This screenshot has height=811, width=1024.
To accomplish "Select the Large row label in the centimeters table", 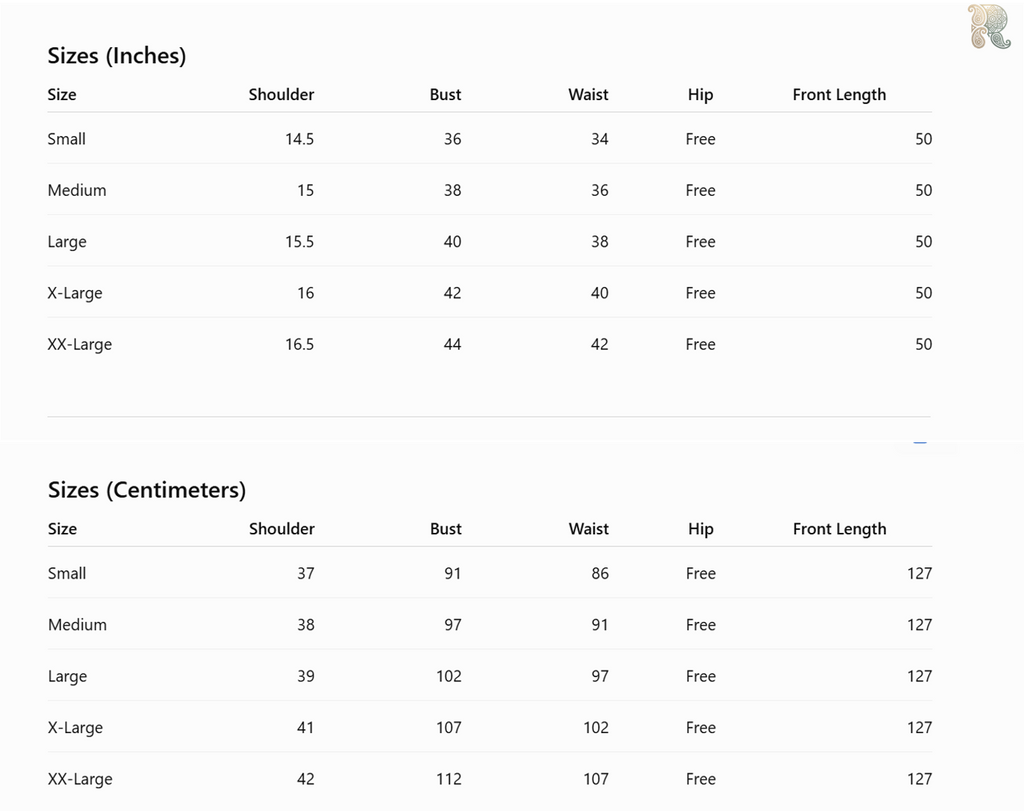I will [x=67, y=676].
